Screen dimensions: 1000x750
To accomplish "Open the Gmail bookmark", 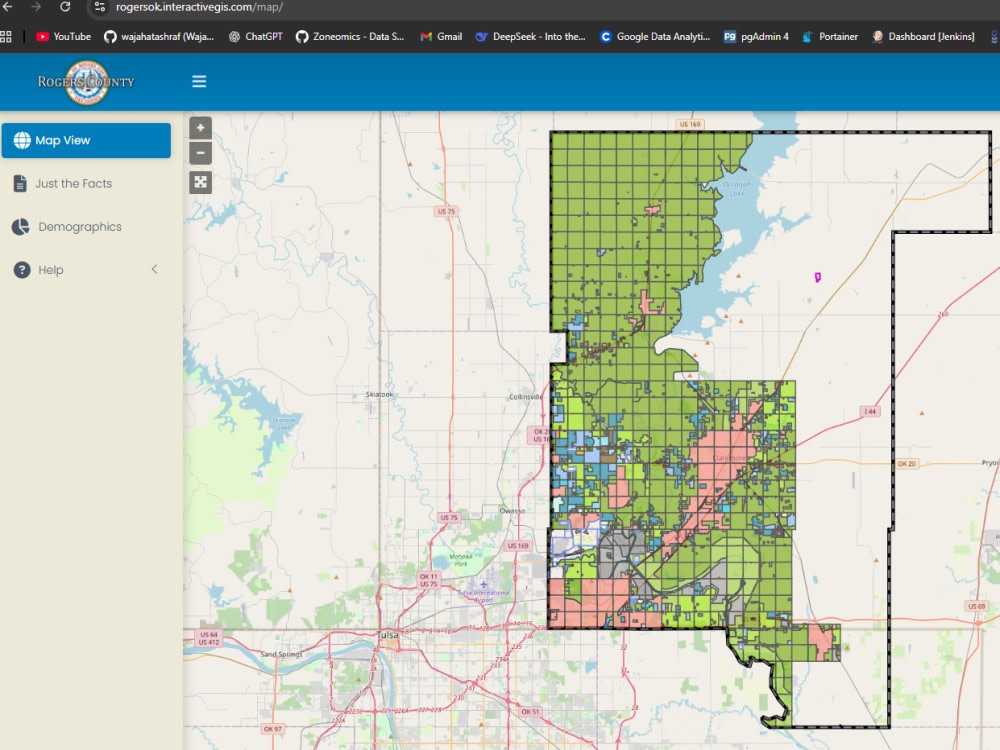I will (x=441, y=36).
